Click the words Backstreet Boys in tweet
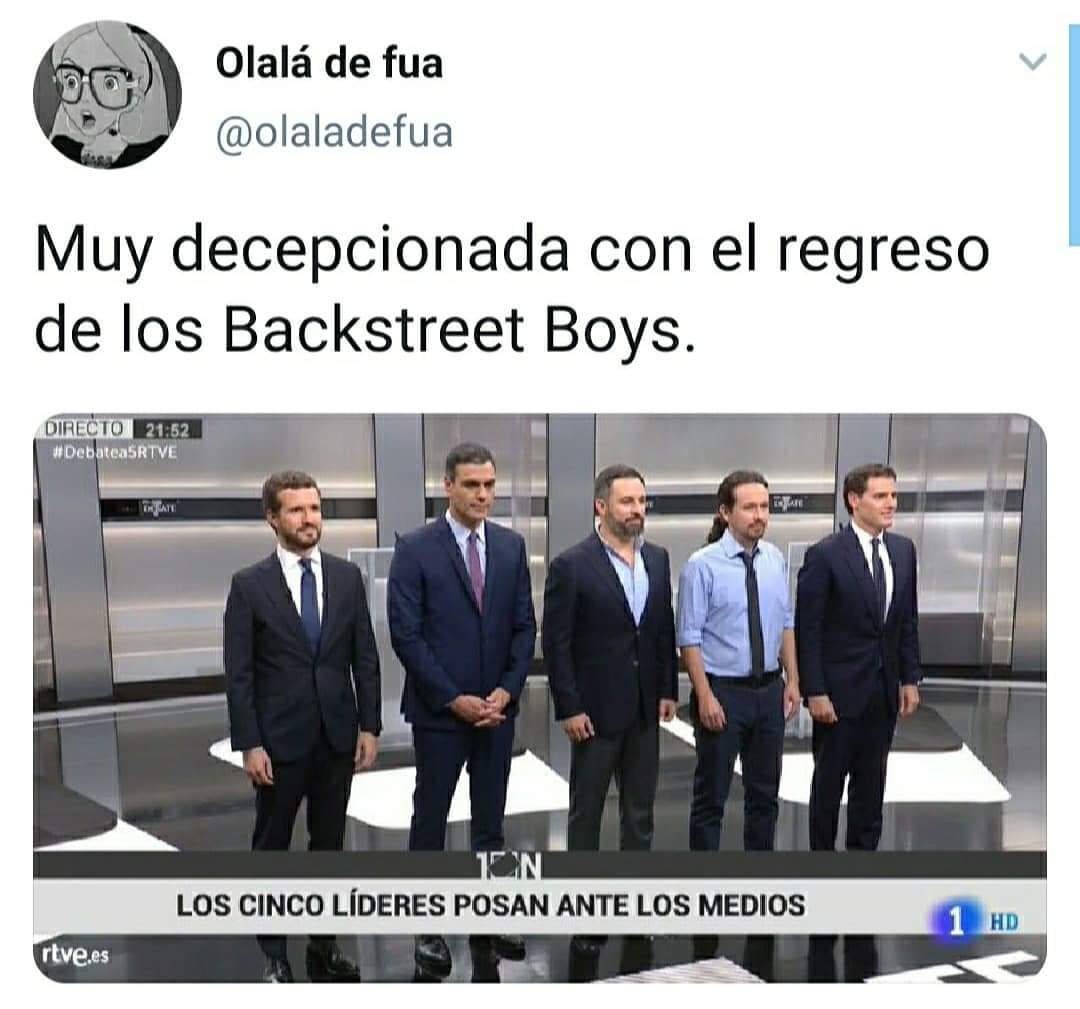Viewport: 1080px width, 1009px height. [455, 331]
